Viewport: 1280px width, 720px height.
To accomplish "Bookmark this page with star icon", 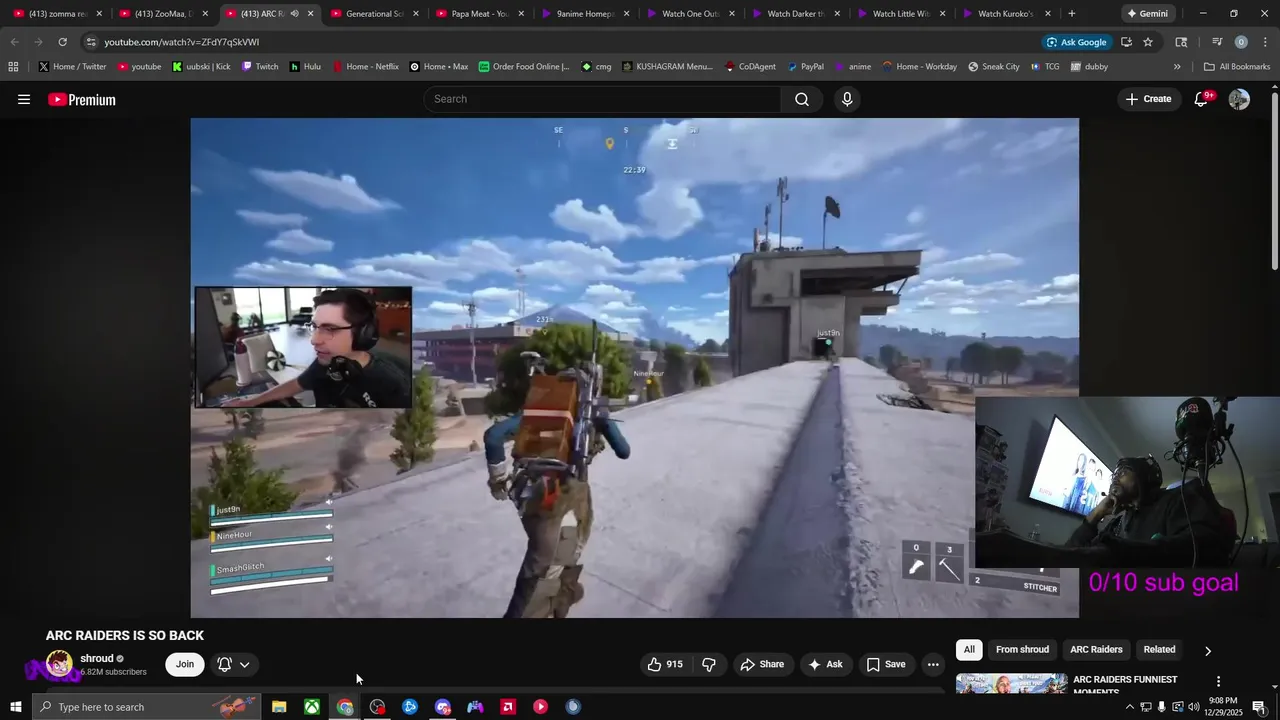I will click(1148, 42).
